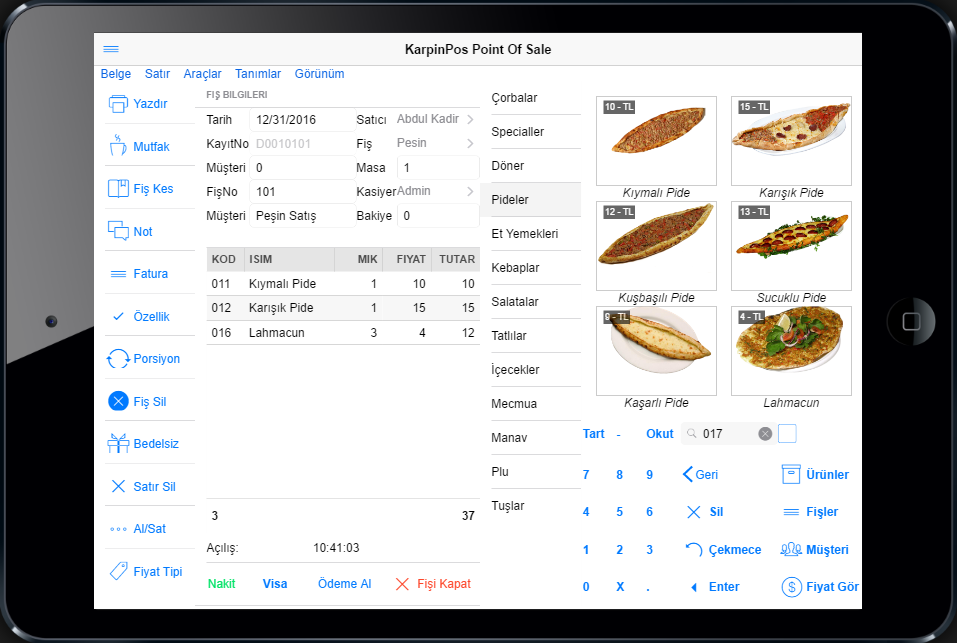Click the Mutfak kitchen icon

118,146
